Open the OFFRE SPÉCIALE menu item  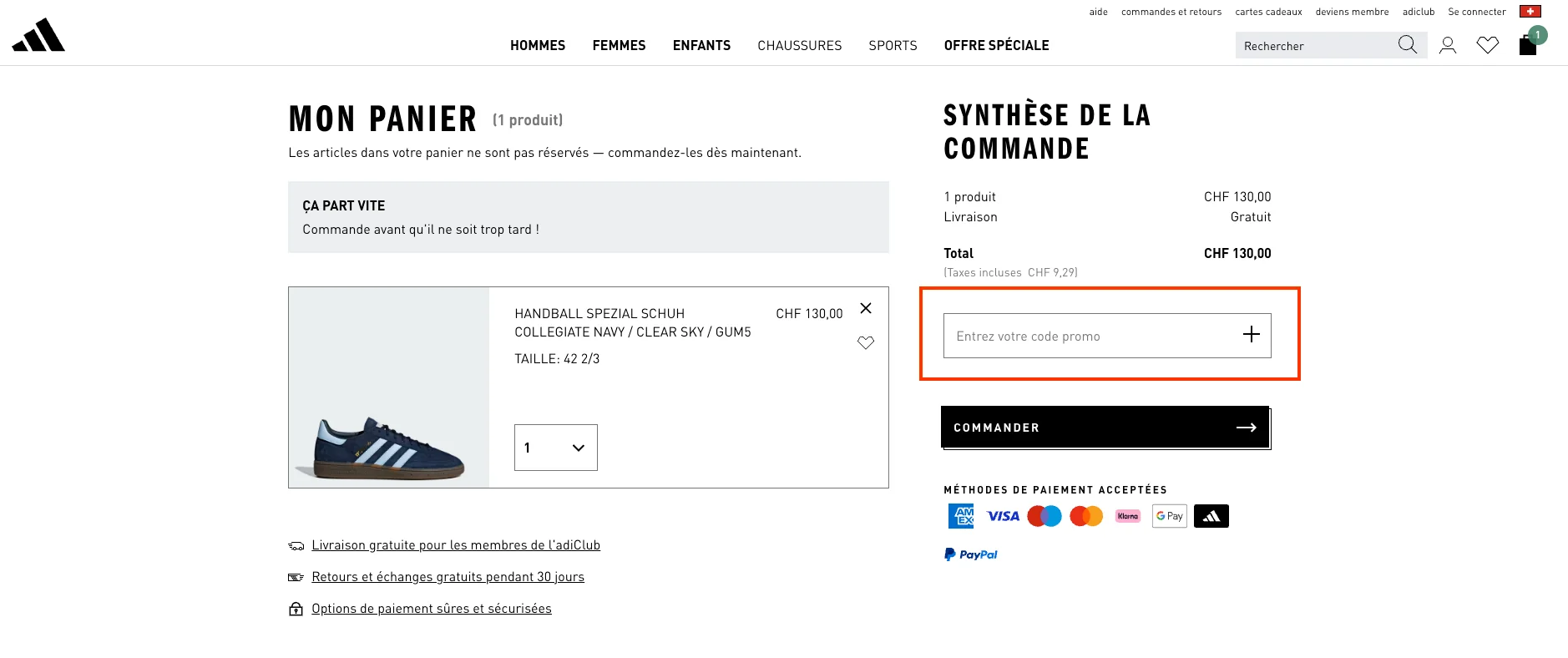click(x=996, y=45)
